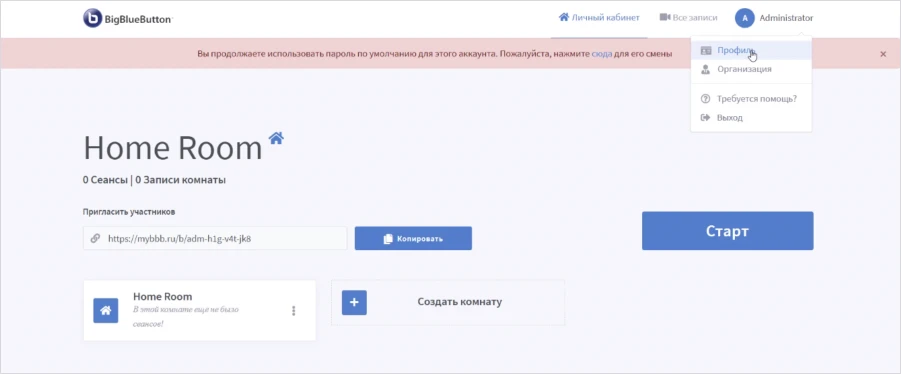Open the Личный кабинет tab
901x374 pixels.
tap(599, 18)
